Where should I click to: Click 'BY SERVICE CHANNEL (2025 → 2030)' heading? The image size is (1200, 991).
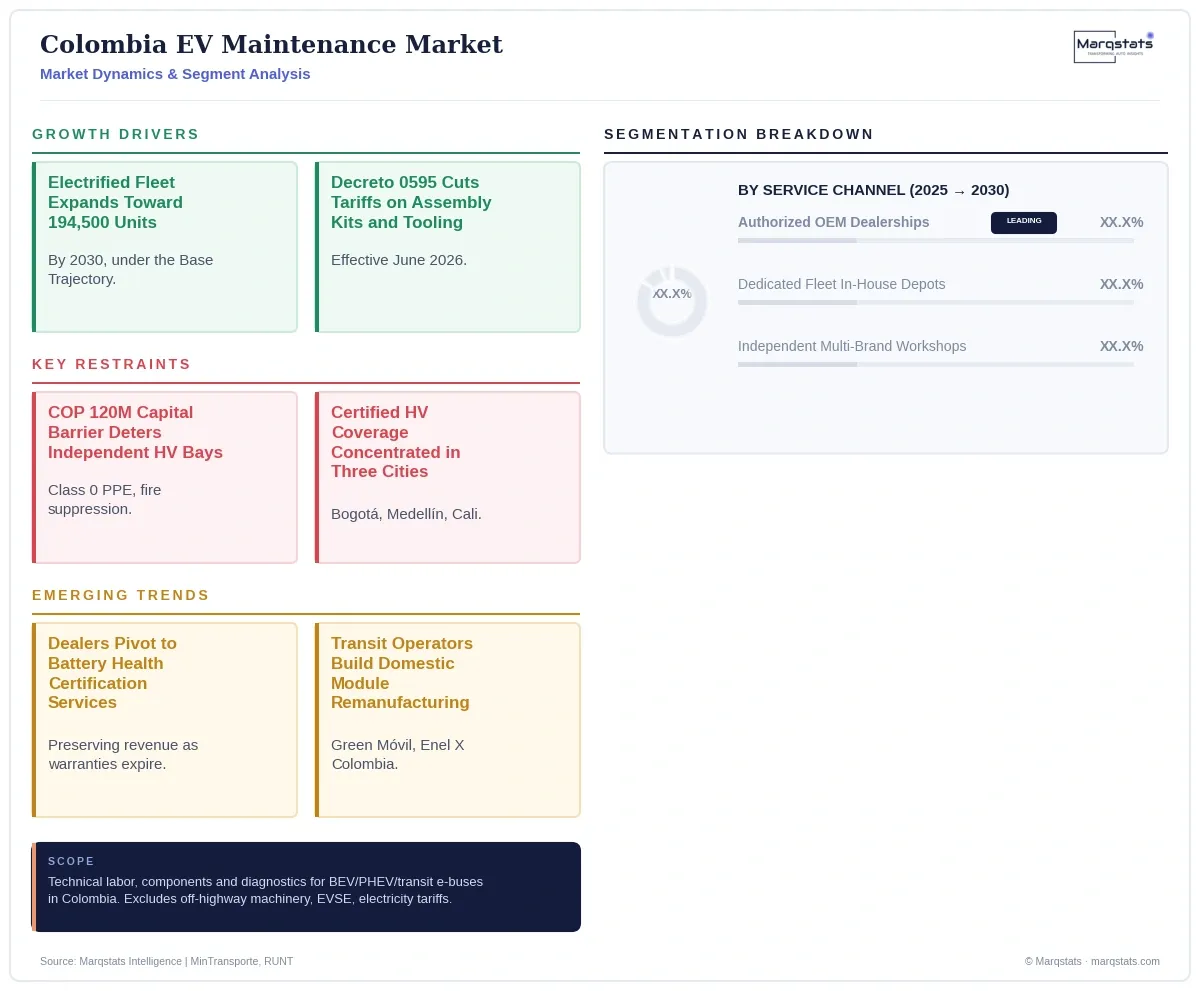873,190
